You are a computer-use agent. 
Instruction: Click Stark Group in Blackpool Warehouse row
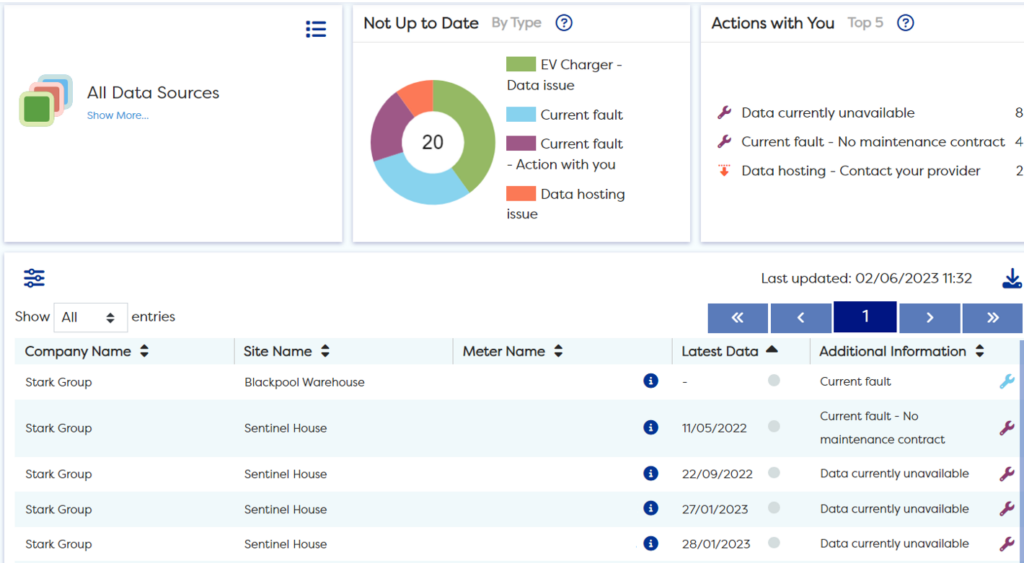coord(58,382)
